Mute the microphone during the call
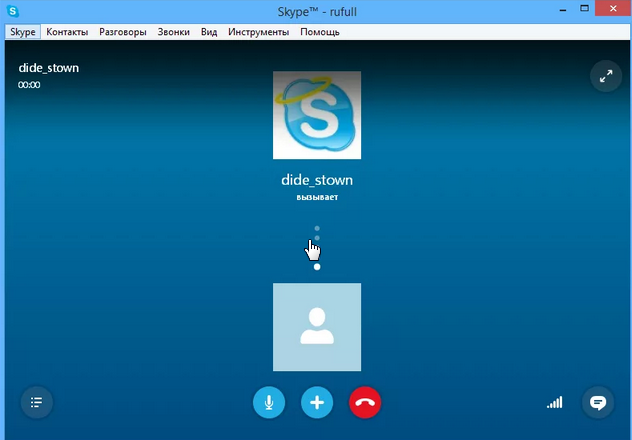Screen dimensions: 632x440 (x=269, y=402)
